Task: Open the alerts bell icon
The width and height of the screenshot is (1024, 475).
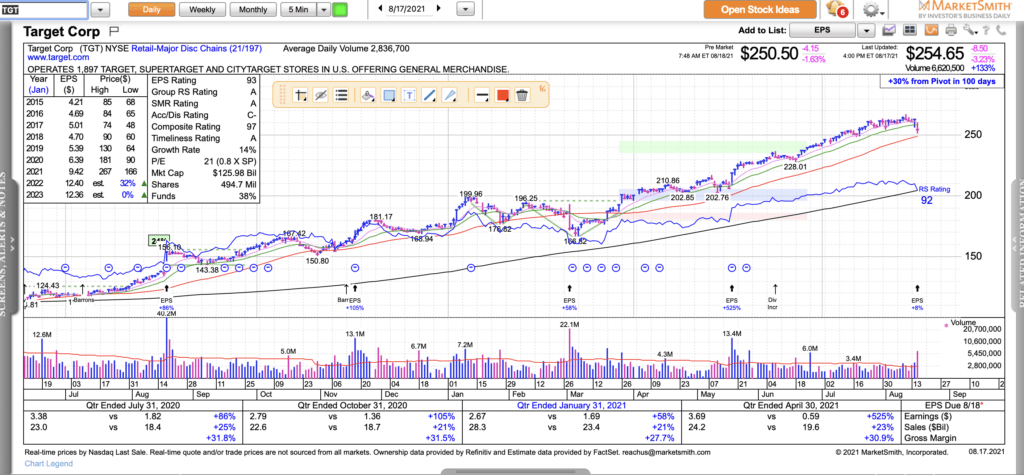Action: point(835,9)
